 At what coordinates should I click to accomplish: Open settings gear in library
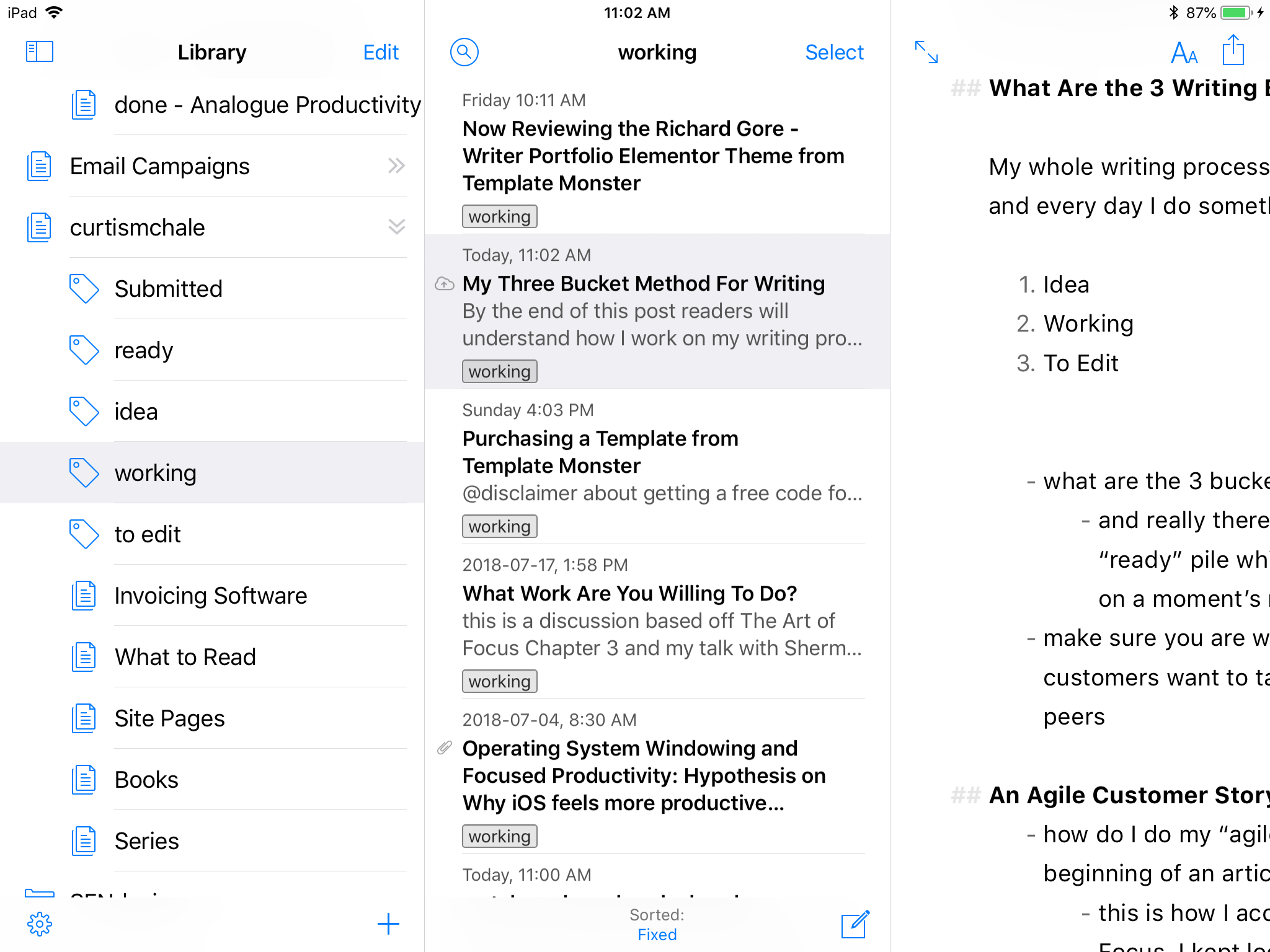coord(40,923)
